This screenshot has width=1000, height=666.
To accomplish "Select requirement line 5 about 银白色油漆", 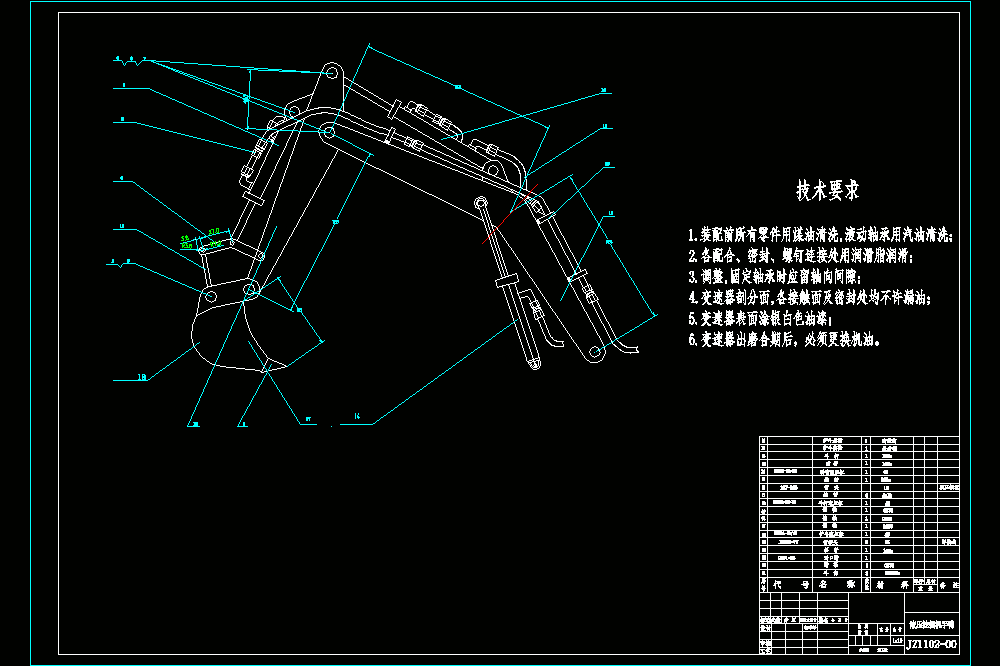I will 760,318.
